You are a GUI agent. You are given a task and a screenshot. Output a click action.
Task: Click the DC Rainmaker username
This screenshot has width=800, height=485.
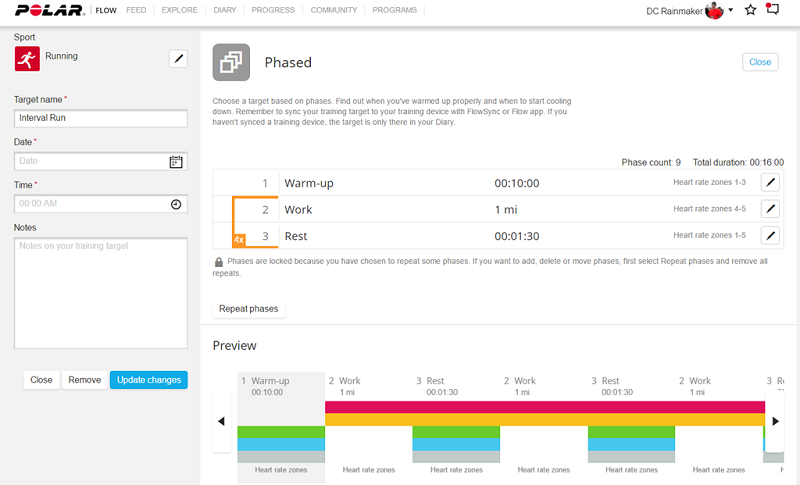click(x=674, y=11)
